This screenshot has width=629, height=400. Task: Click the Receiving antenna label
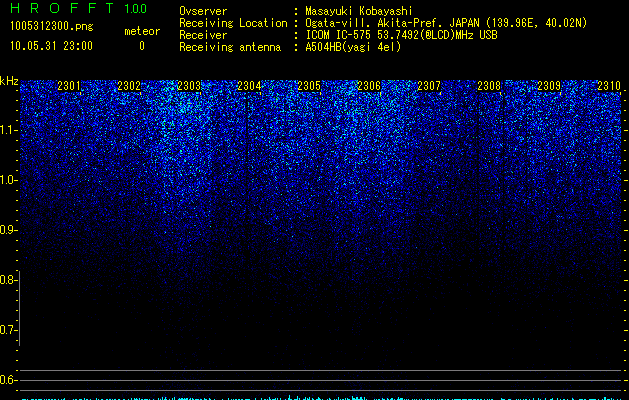tap(230, 47)
